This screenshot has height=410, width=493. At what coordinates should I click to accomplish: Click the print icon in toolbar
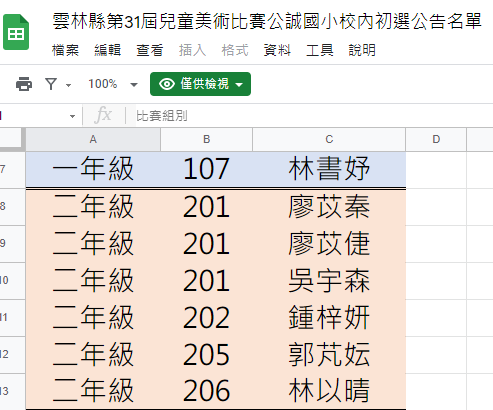24,84
